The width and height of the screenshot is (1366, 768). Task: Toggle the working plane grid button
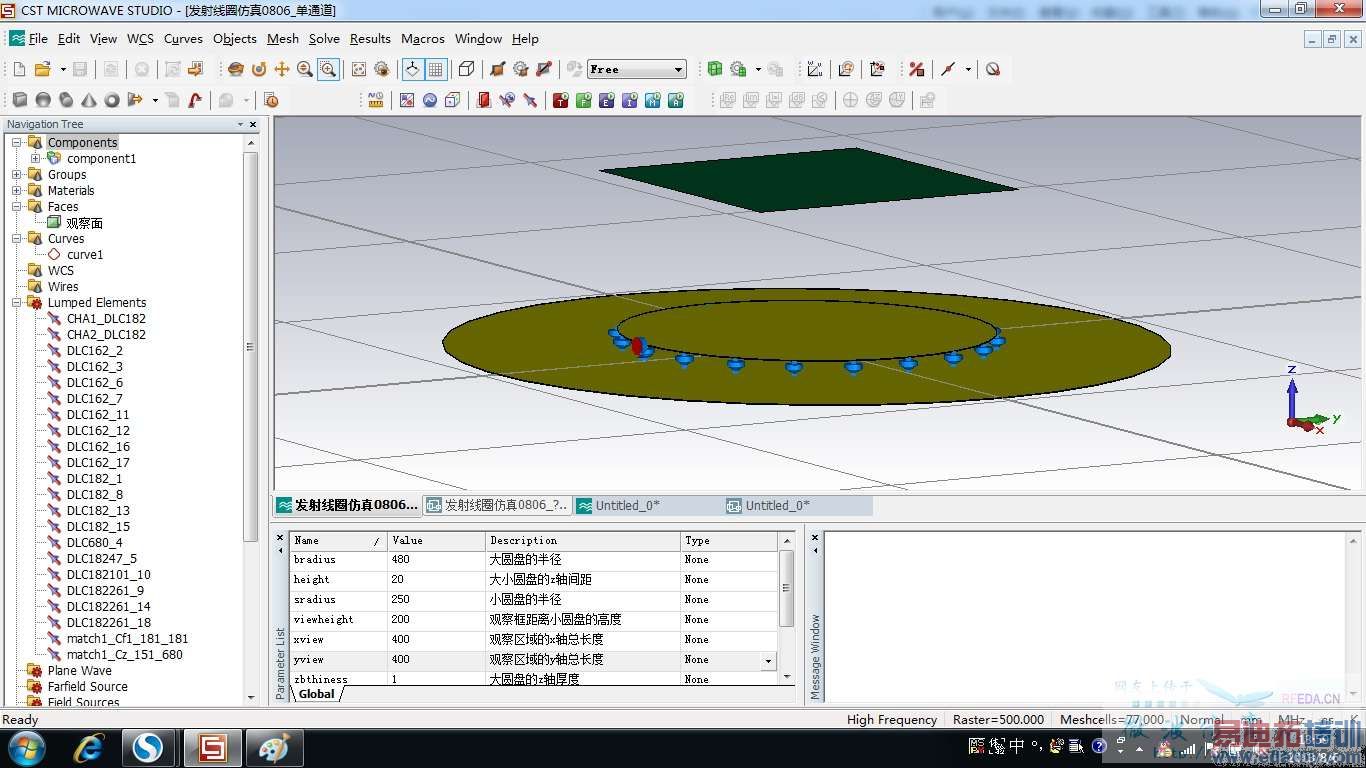pos(436,69)
